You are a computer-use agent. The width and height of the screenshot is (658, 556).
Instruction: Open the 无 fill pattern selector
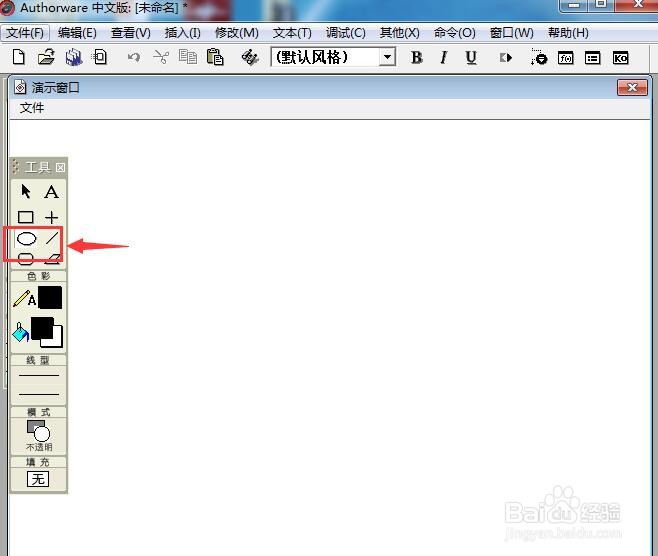click(38, 479)
